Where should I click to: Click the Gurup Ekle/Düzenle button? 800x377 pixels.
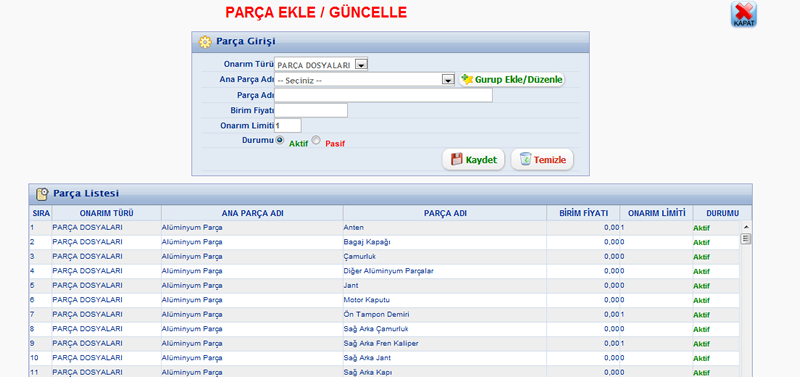tap(512, 80)
